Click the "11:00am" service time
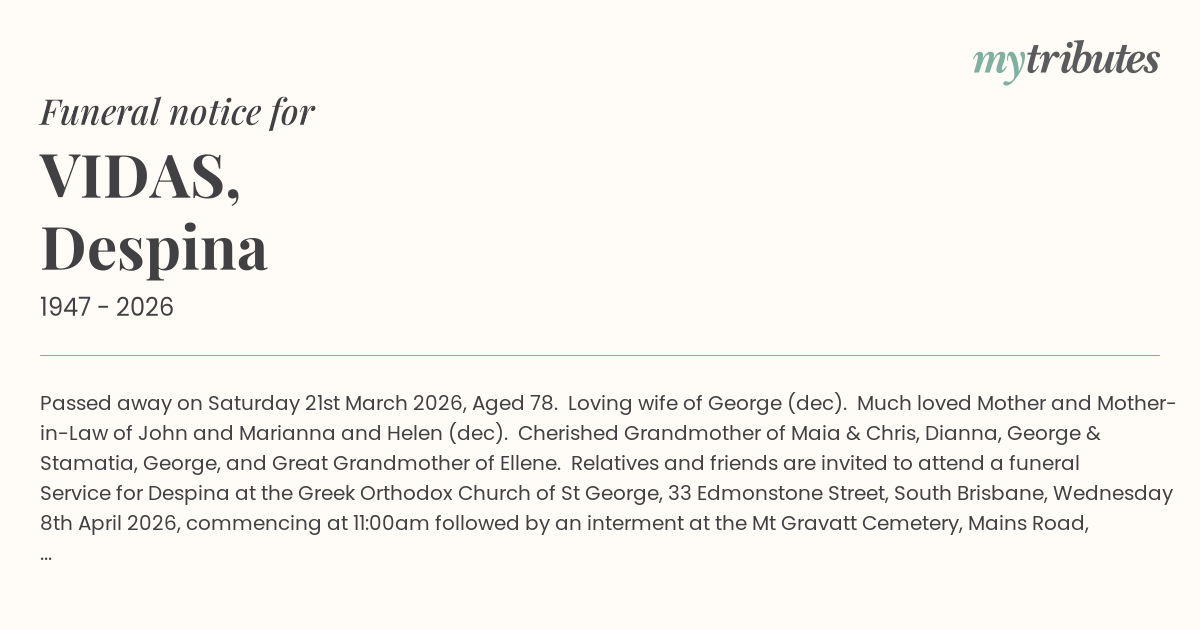This screenshot has height=630, width=1200. coord(401,523)
